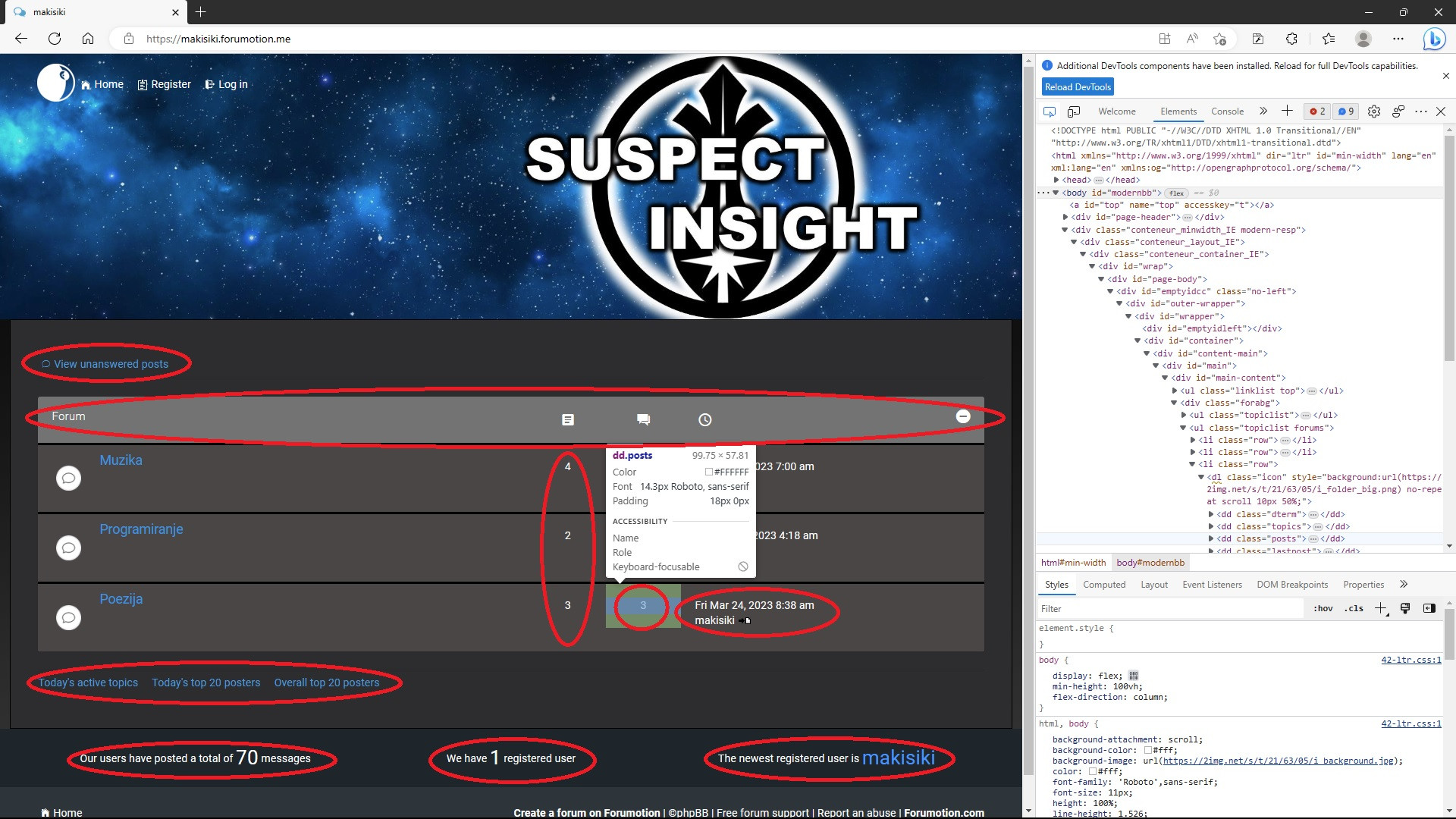The image size is (1456, 819).
Task: Show more DevTools tabs chevron
Action: 1263,111
